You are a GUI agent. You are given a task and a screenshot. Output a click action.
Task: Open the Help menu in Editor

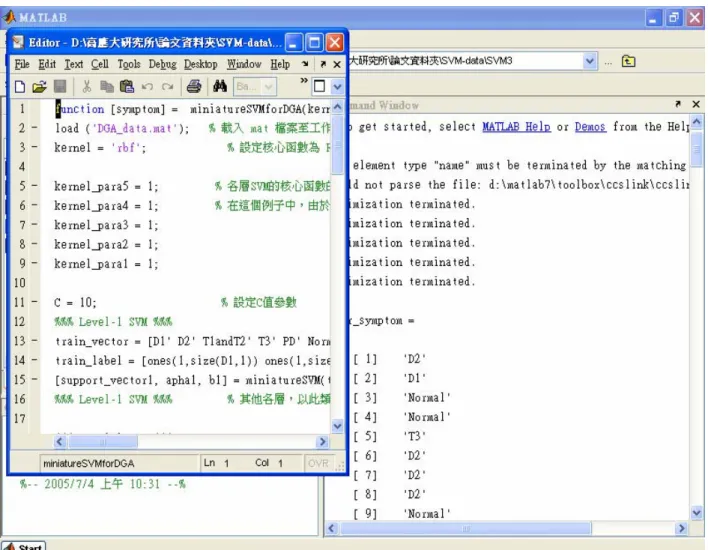pyautogui.click(x=280, y=65)
